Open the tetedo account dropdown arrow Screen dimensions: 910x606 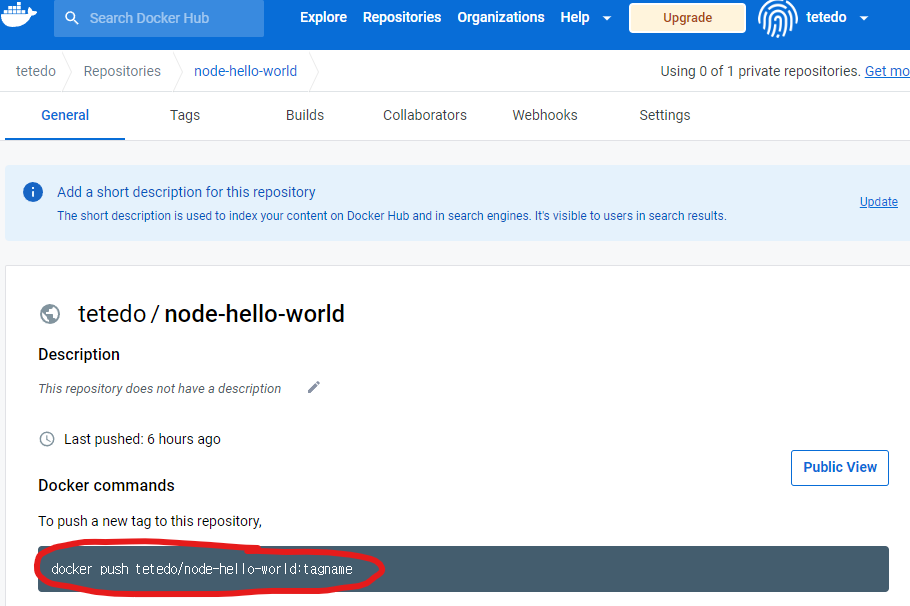[x=864, y=18]
